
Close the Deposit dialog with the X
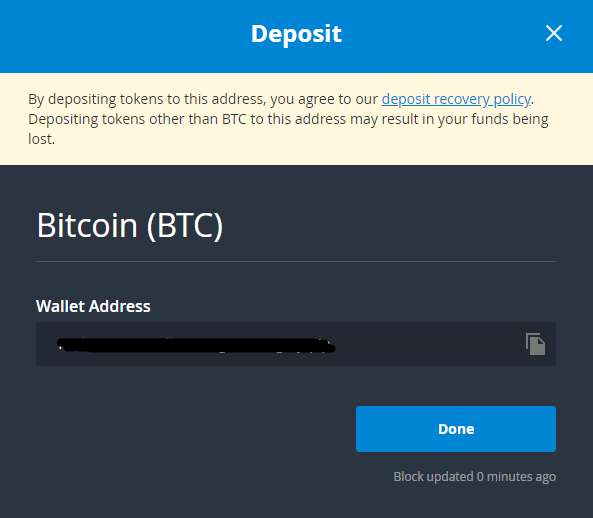554,33
